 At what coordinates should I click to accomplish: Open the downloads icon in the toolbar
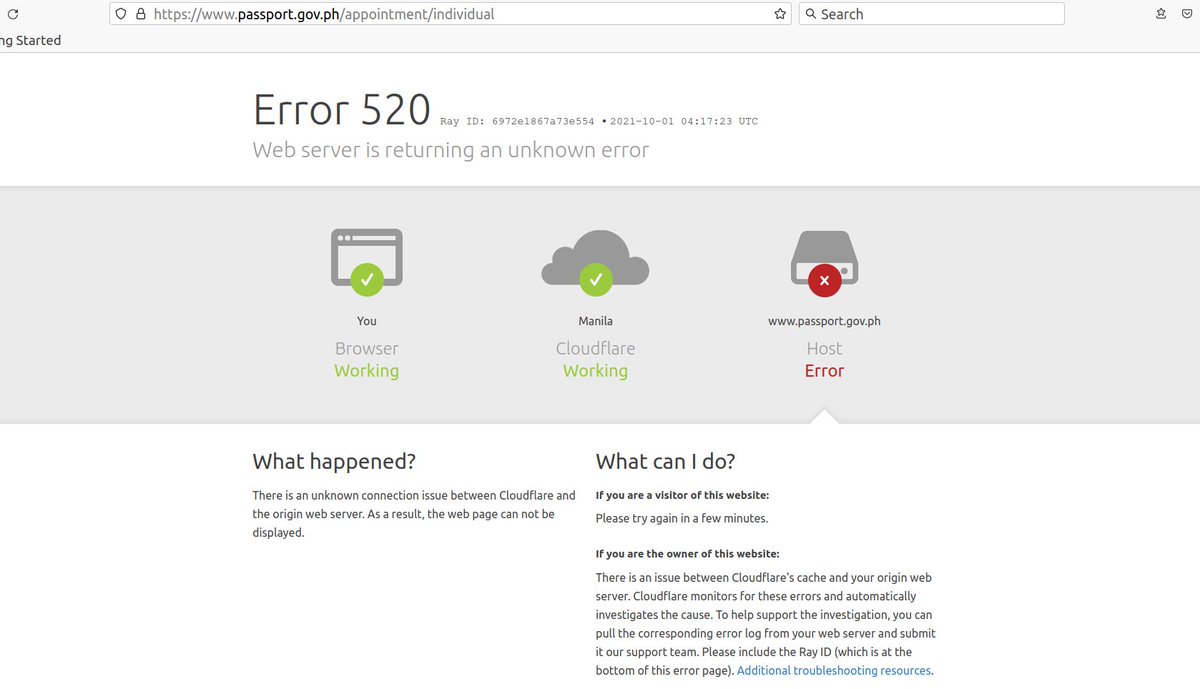(x=1161, y=14)
